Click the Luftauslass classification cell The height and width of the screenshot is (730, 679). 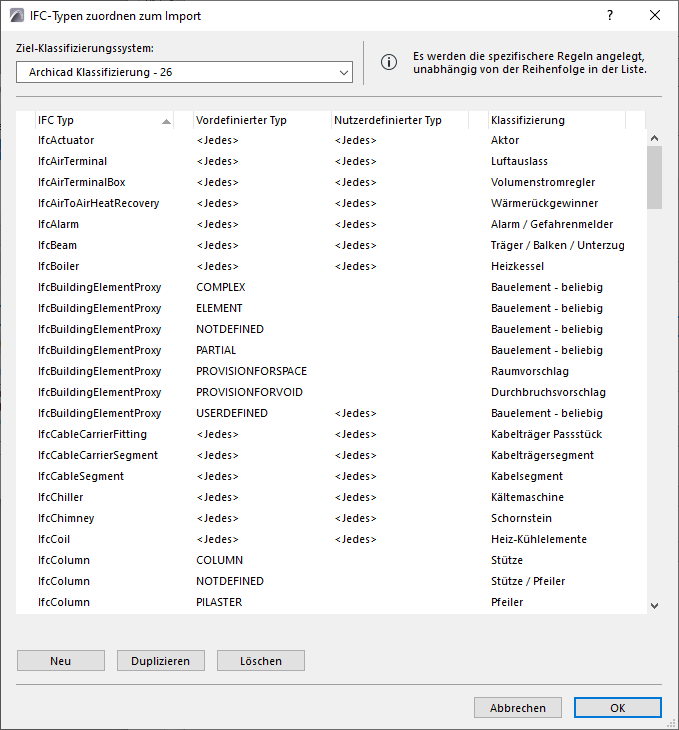click(519, 161)
